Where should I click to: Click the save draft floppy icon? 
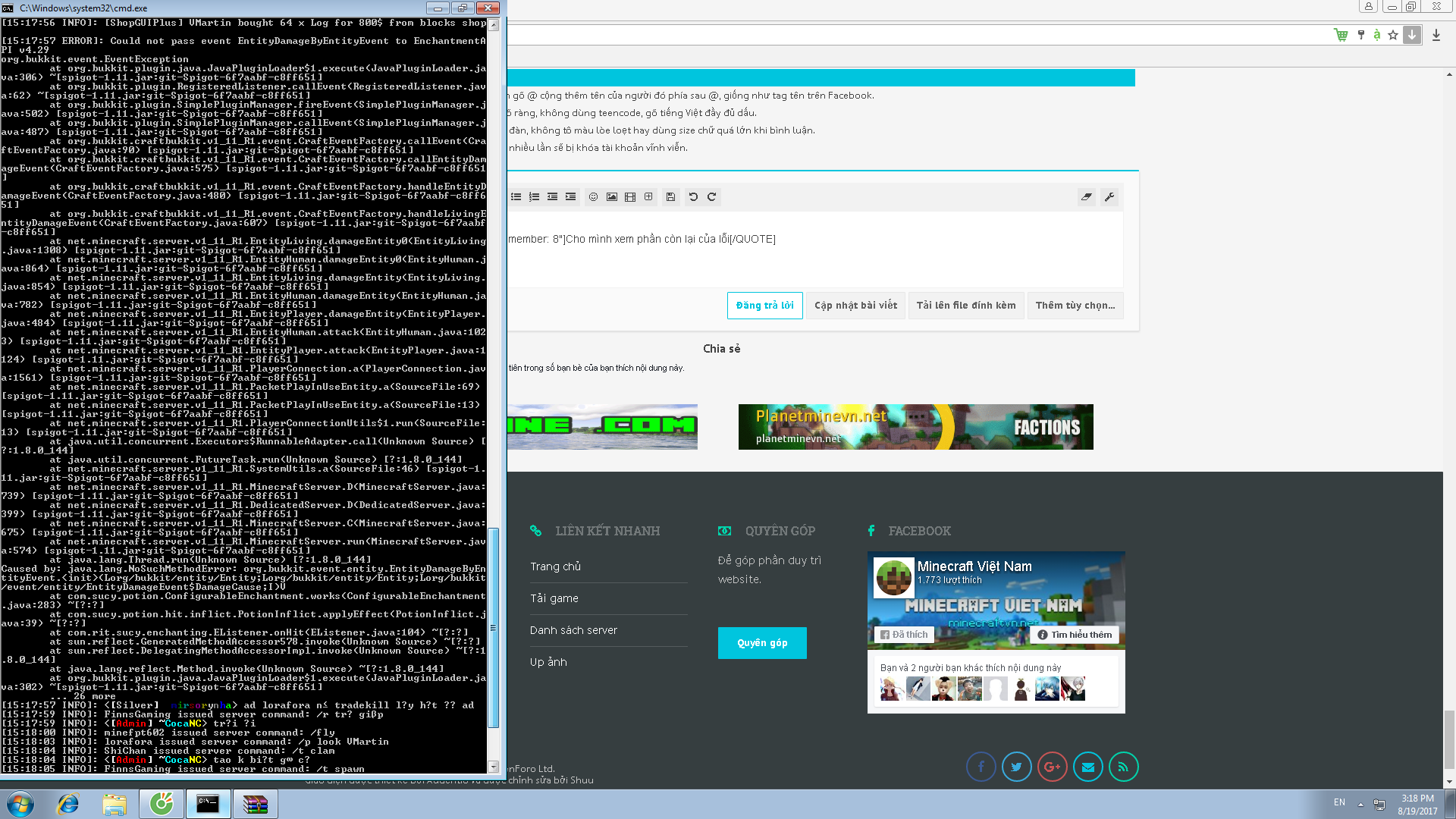coord(670,197)
